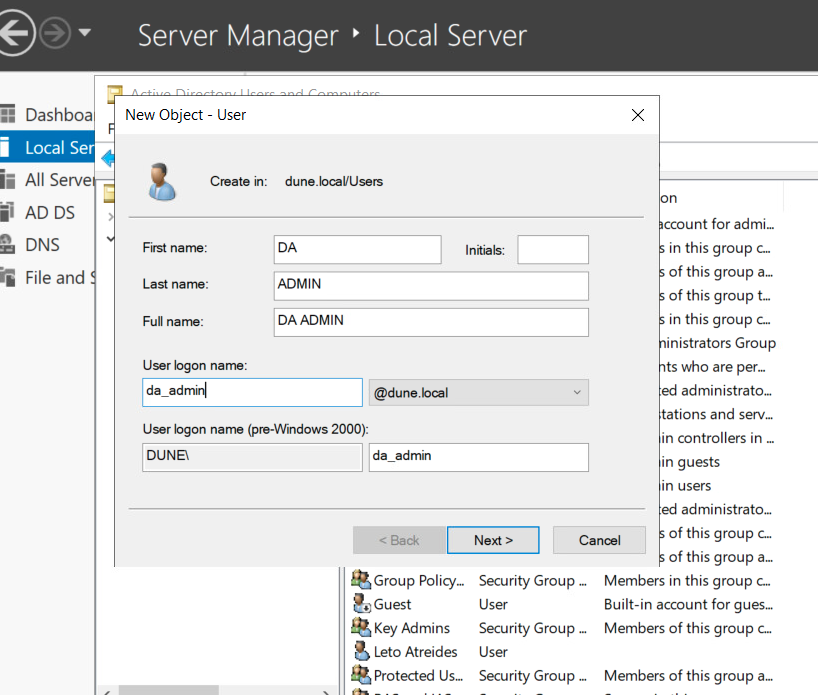Open All Servers in the sidebar
This screenshot has width=818, height=695.
point(59,180)
